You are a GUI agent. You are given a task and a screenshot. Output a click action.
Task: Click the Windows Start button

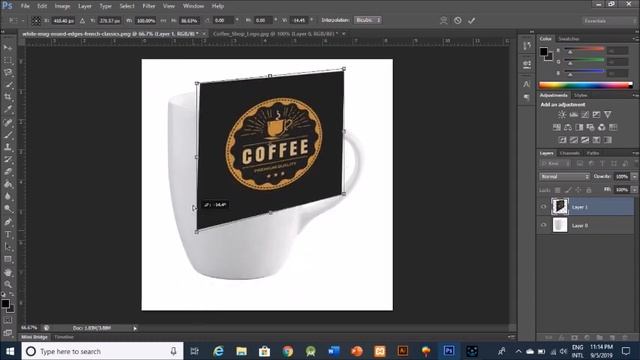click(x=10, y=351)
